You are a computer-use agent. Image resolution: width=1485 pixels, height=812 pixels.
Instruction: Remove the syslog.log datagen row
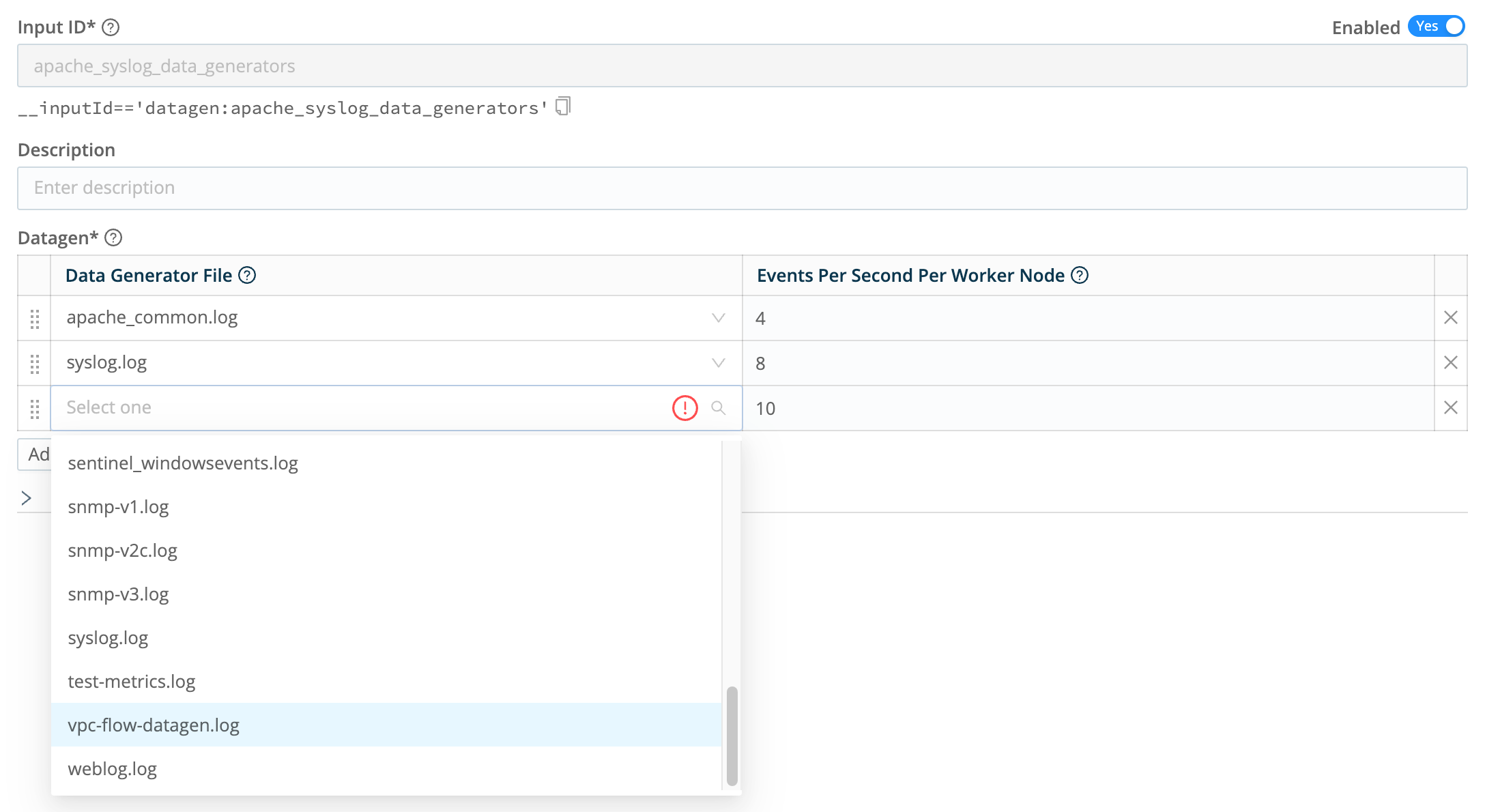(1450, 362)
